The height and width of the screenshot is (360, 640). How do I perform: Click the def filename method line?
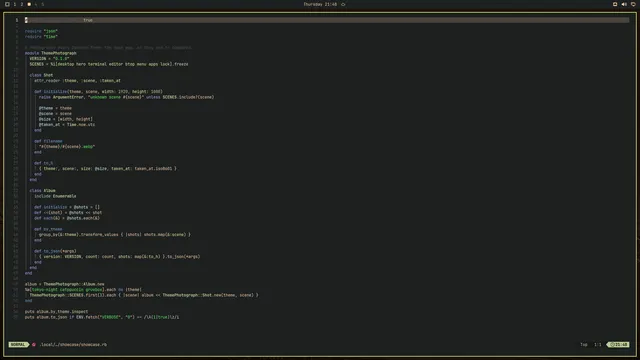pos(48,141)
